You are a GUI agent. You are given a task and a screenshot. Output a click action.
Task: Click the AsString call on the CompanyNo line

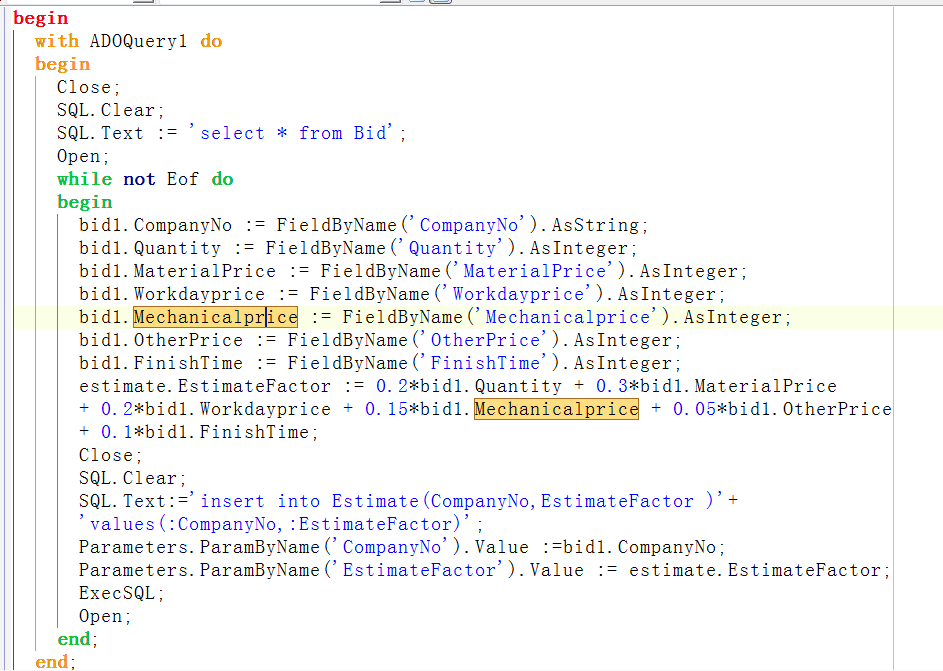[x=595, y=225]
